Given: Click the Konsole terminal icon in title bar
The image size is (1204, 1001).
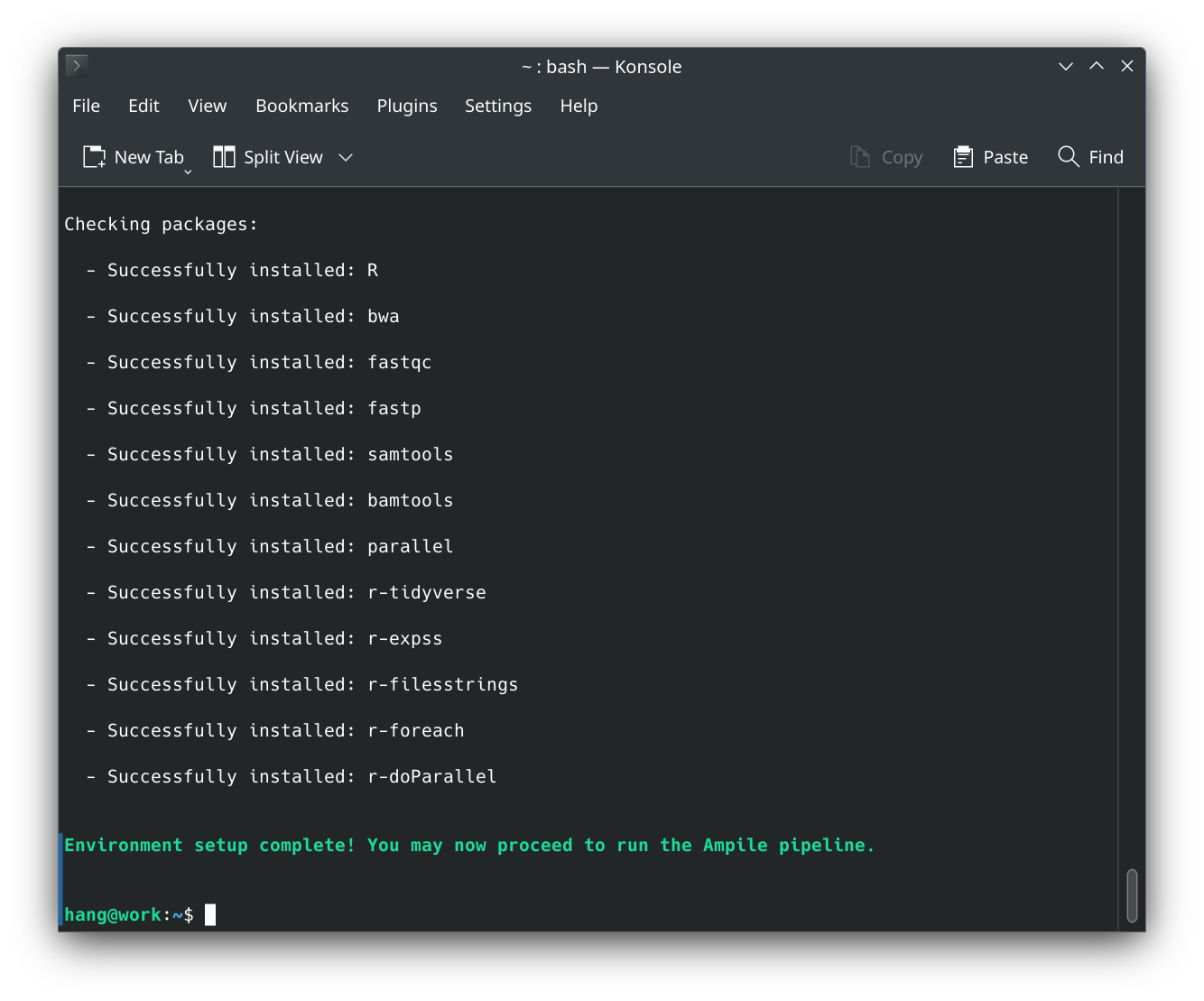Looking at the screenshot, I should pyautogui.click(x=77, y=65).
